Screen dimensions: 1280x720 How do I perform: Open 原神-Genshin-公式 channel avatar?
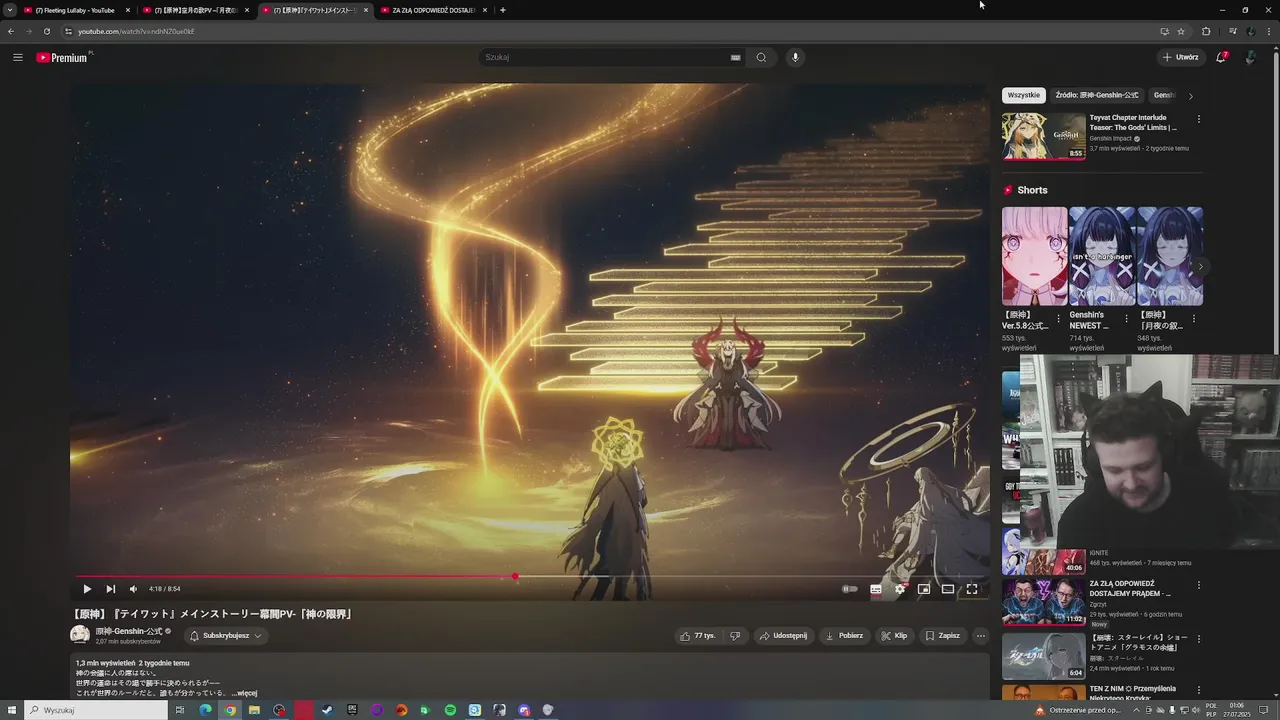point(80,635)
